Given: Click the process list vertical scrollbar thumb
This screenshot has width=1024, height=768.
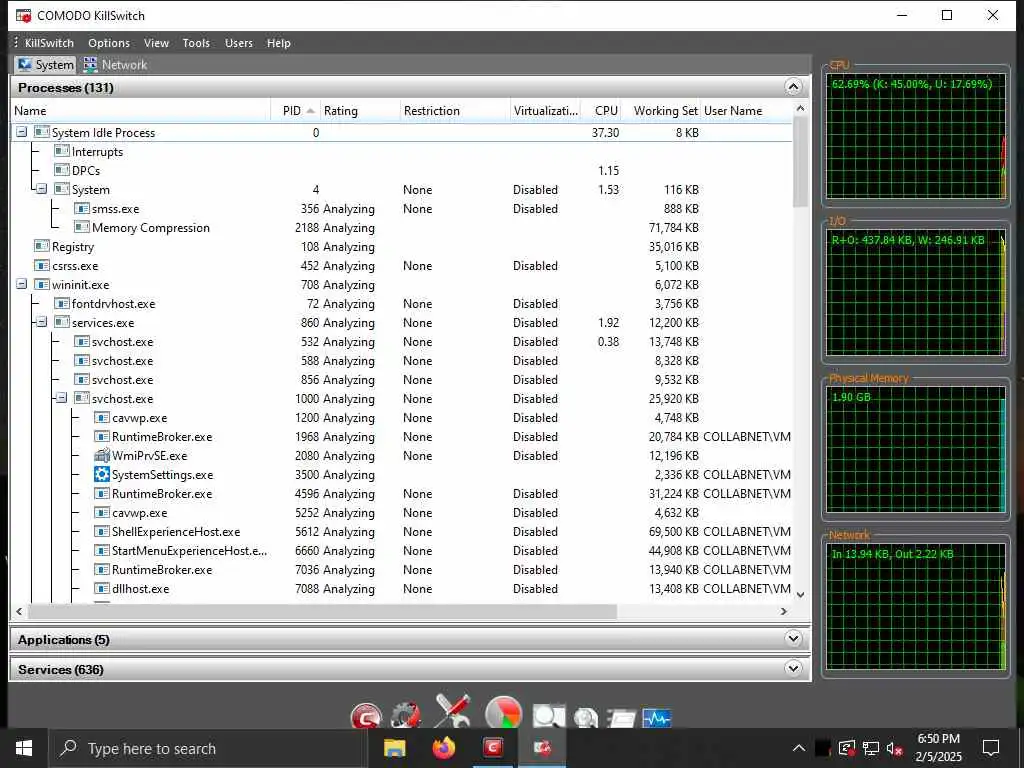Looking at the screenshot, I should point(800,161).
